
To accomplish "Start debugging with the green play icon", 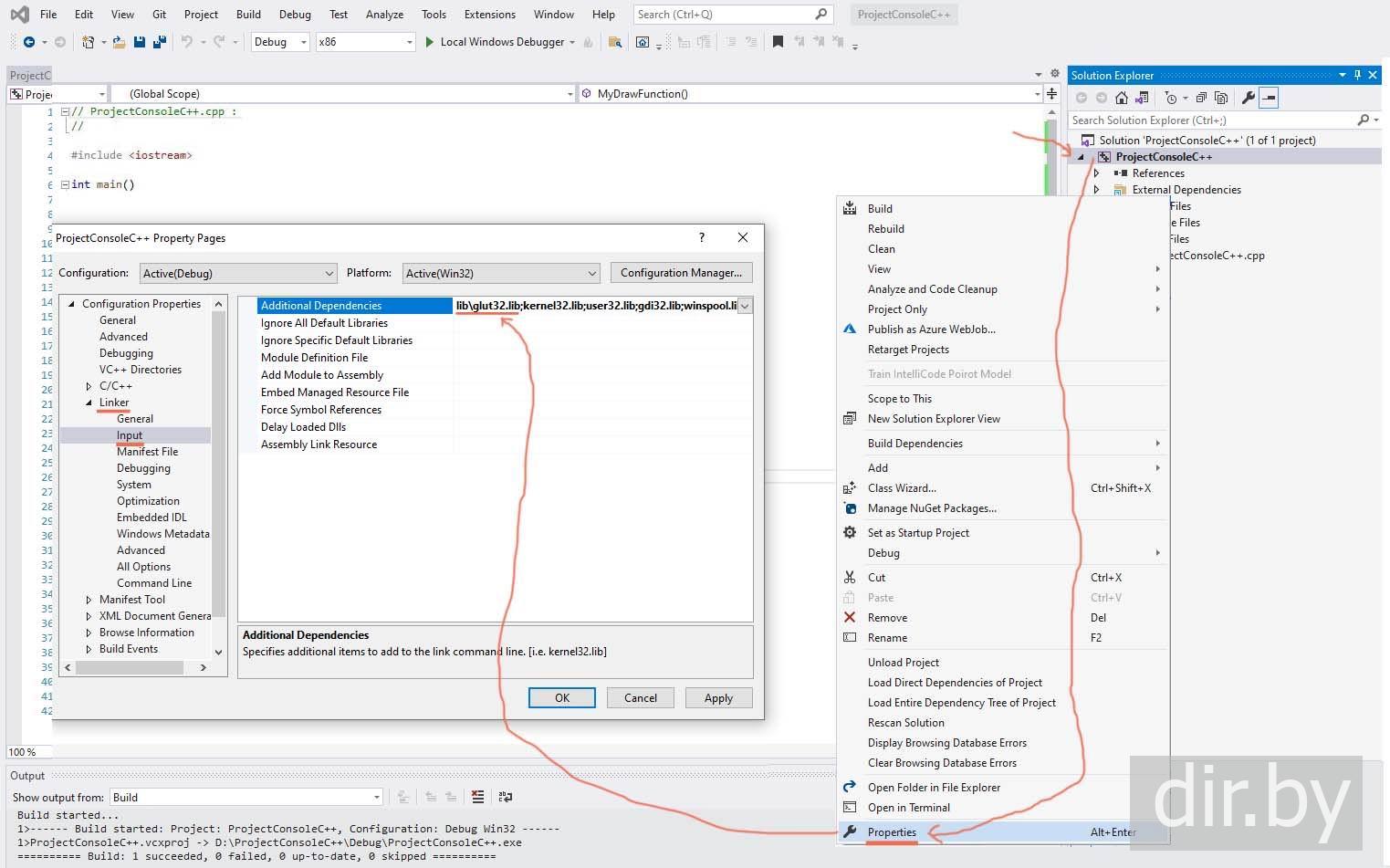I will [x=429, y=42].
